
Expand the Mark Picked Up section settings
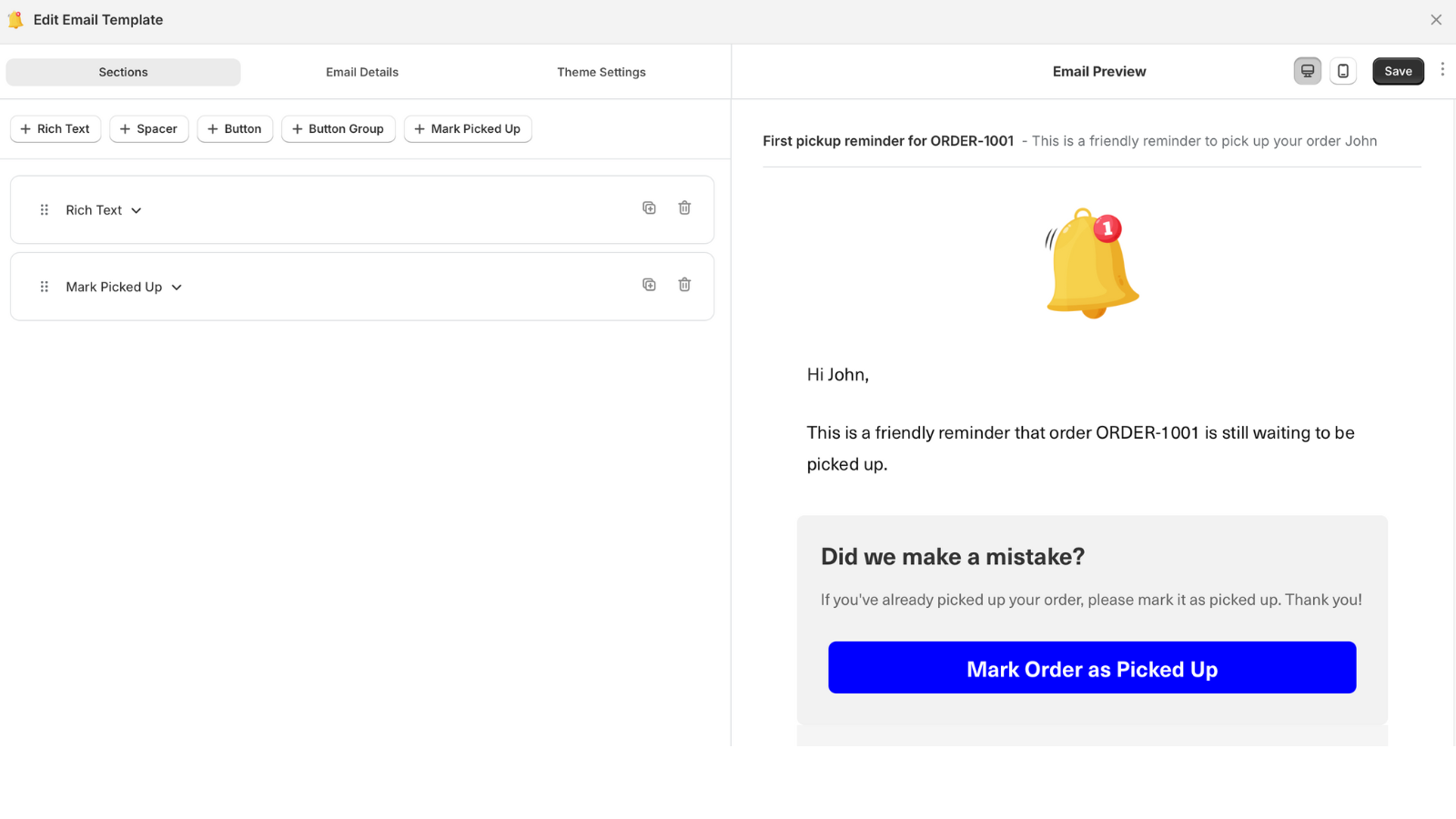point(177,287)
